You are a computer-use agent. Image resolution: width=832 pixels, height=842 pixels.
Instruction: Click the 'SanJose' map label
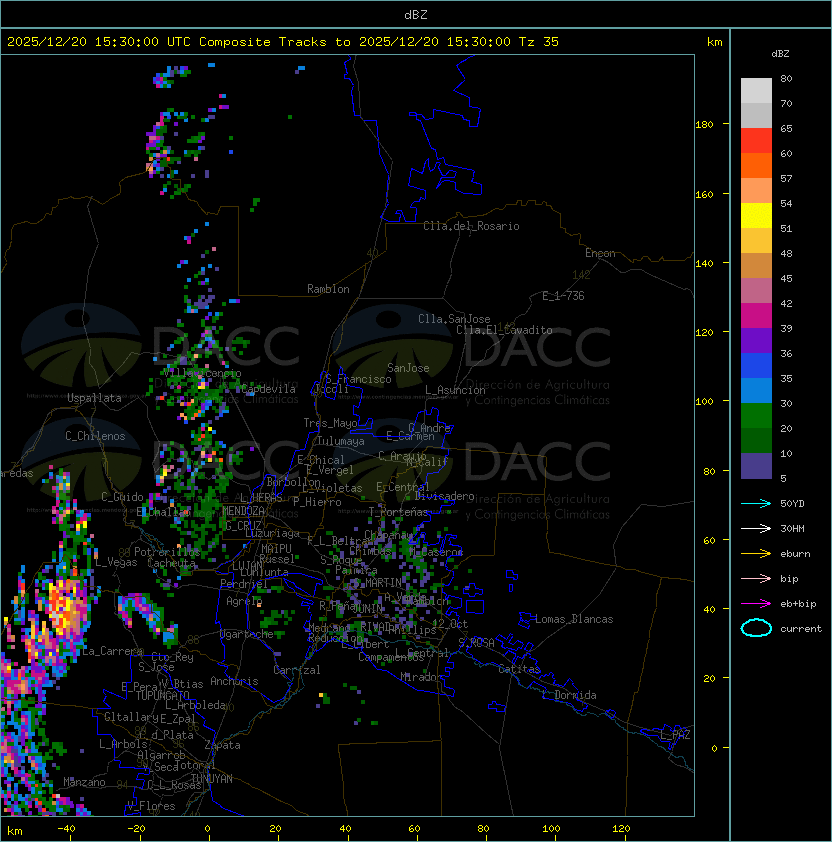408,368
